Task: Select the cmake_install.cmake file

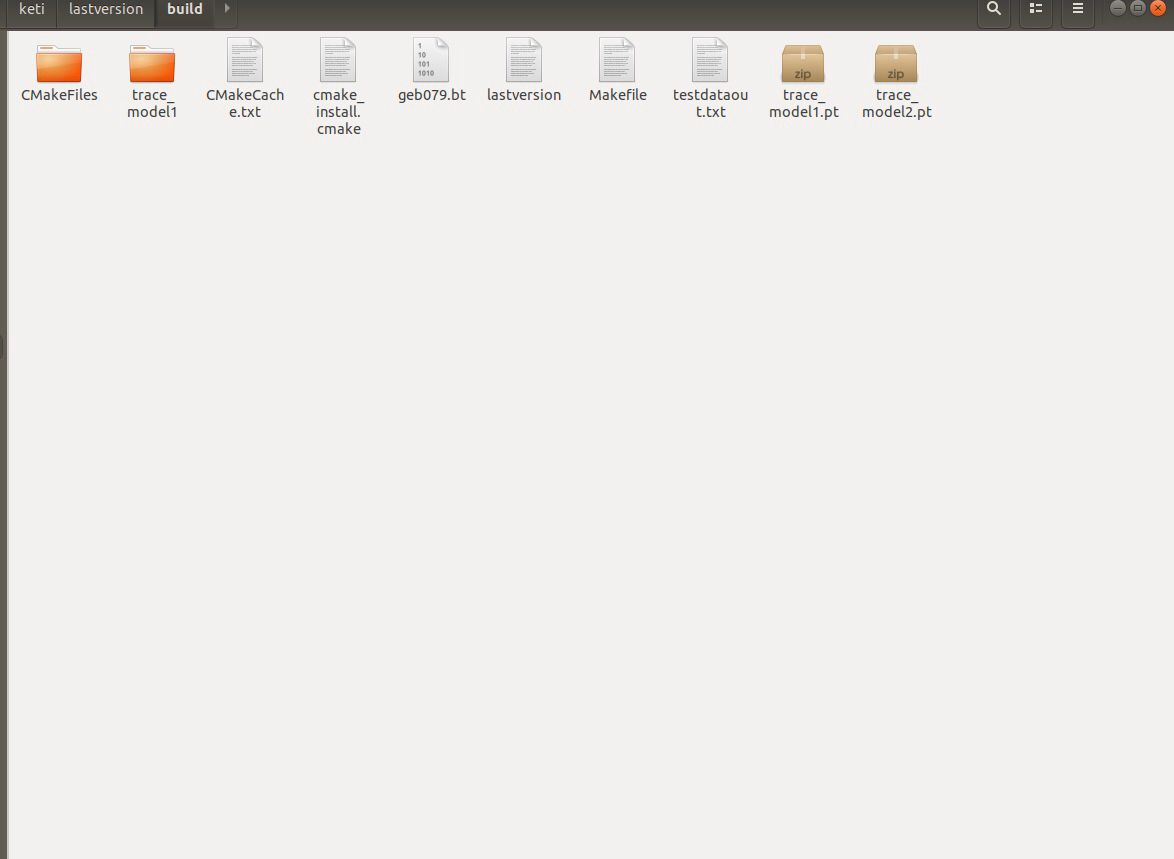Action: pos(338,63)
